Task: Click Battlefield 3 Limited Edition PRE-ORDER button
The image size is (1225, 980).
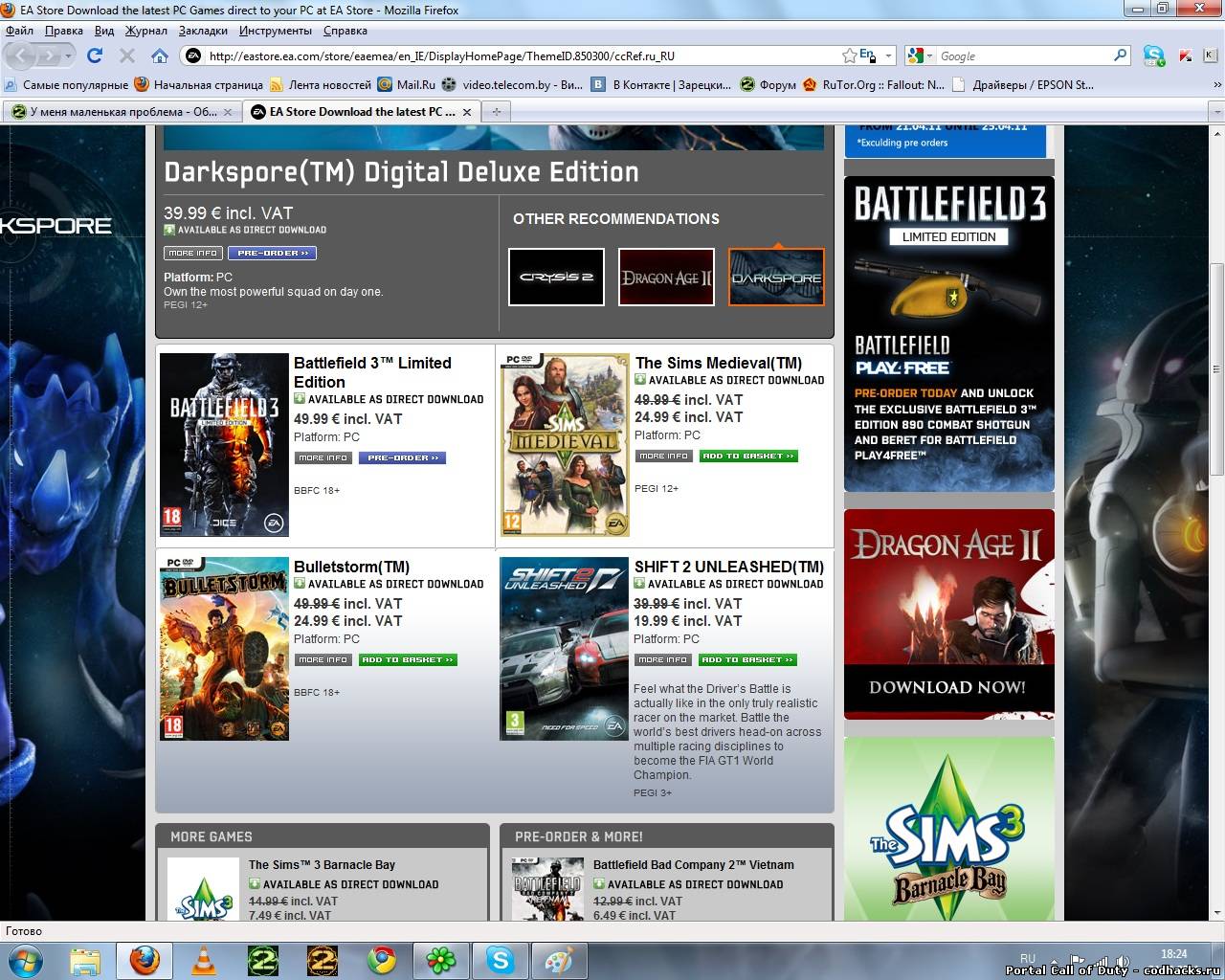Action: click(x=402, y=457)
